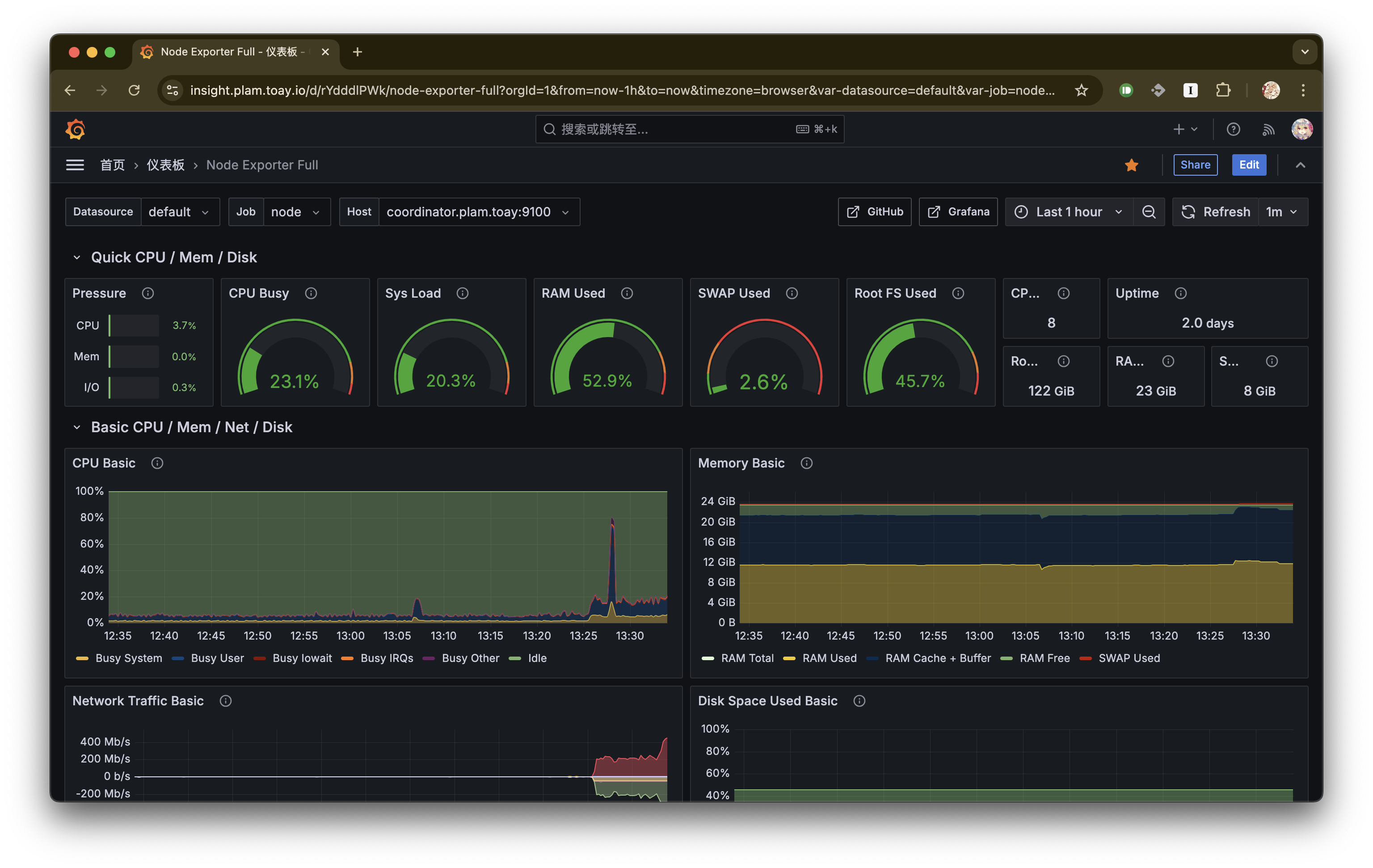Unstar the dashboard via star icon
1373x868 pixels.
[x=1131, y=165]
